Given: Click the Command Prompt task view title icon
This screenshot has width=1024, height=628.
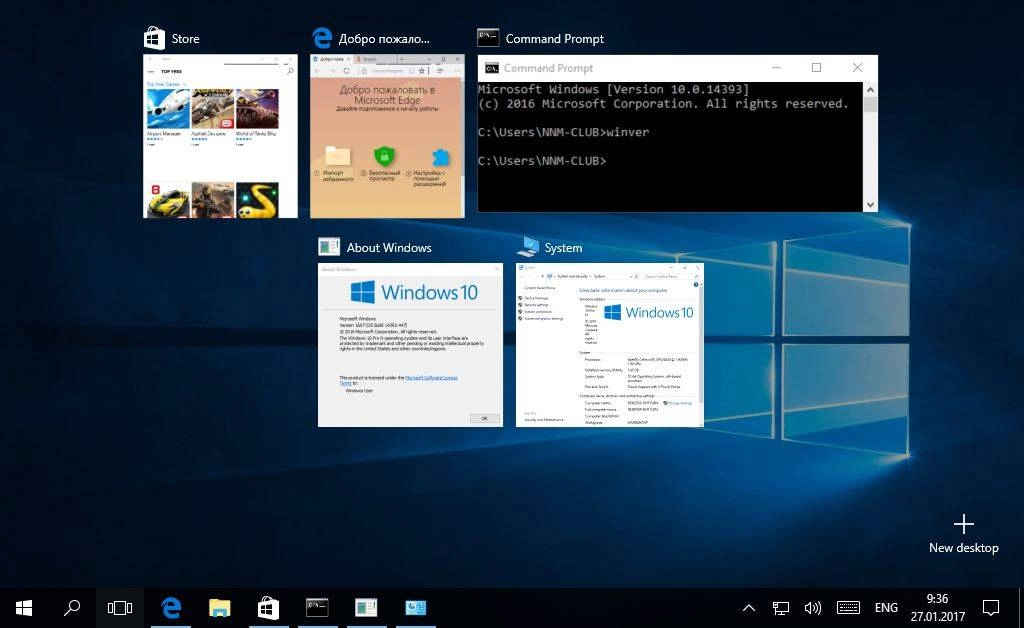Looking at the screenshot, I should 488,38.
